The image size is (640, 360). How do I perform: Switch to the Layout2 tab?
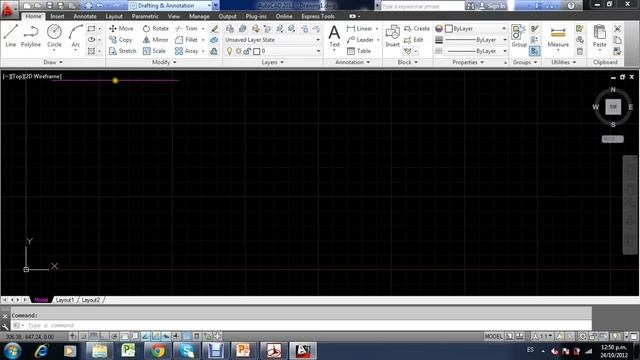[91, 300]
